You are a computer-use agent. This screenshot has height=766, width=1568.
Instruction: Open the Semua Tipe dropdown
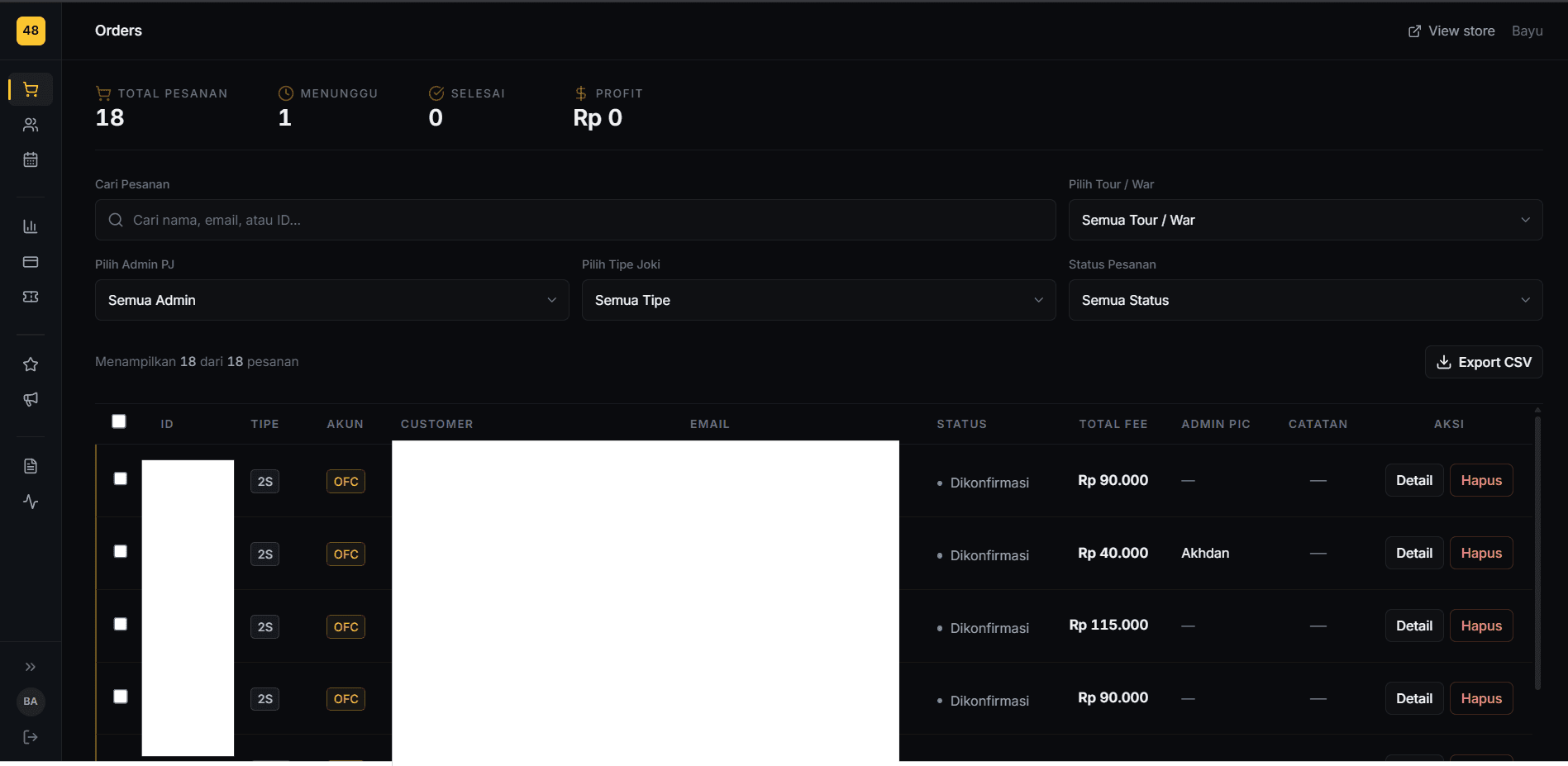pos(819,300)
